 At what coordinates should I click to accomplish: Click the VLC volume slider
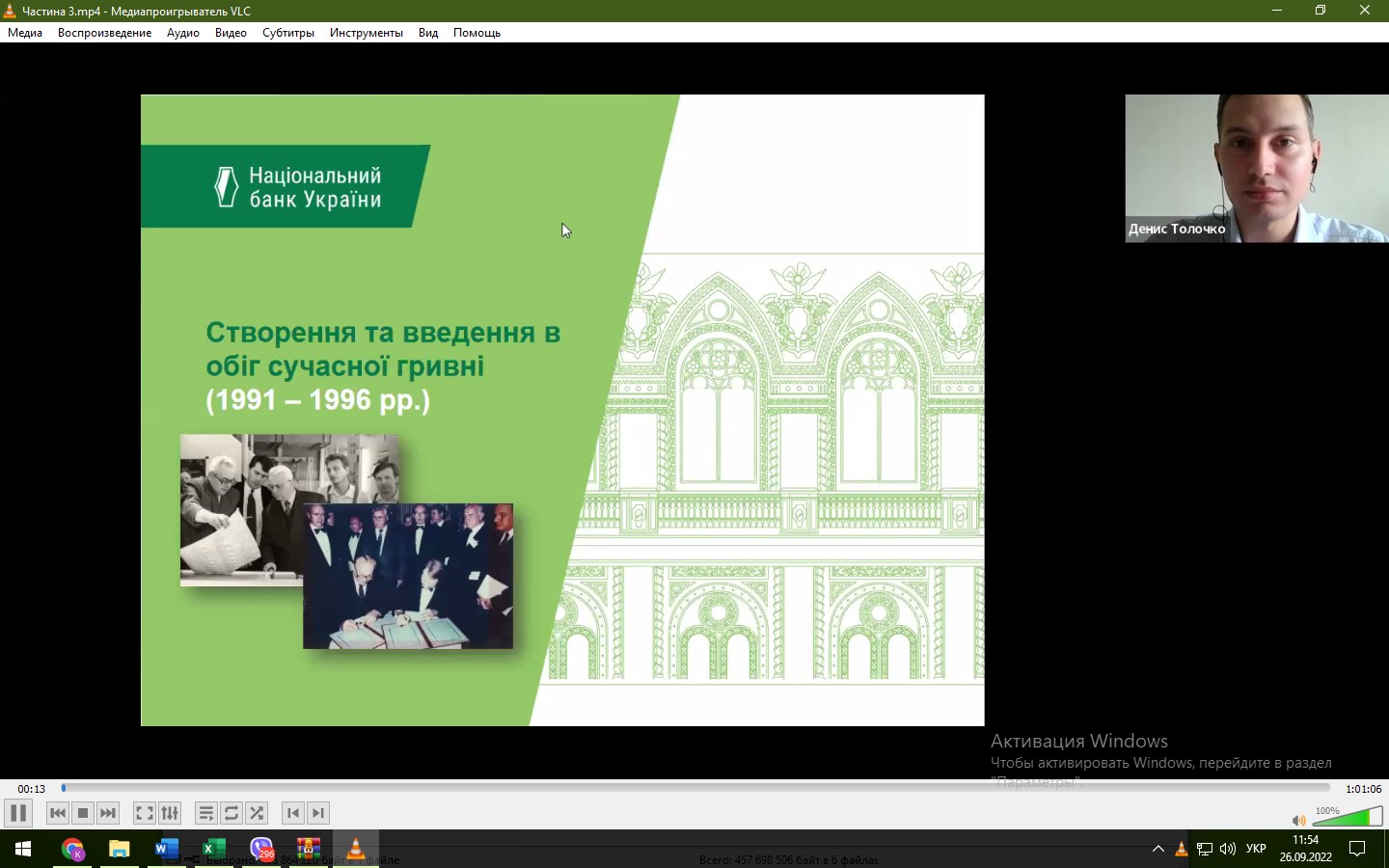pyautogui.click(x=1348, y=819)
